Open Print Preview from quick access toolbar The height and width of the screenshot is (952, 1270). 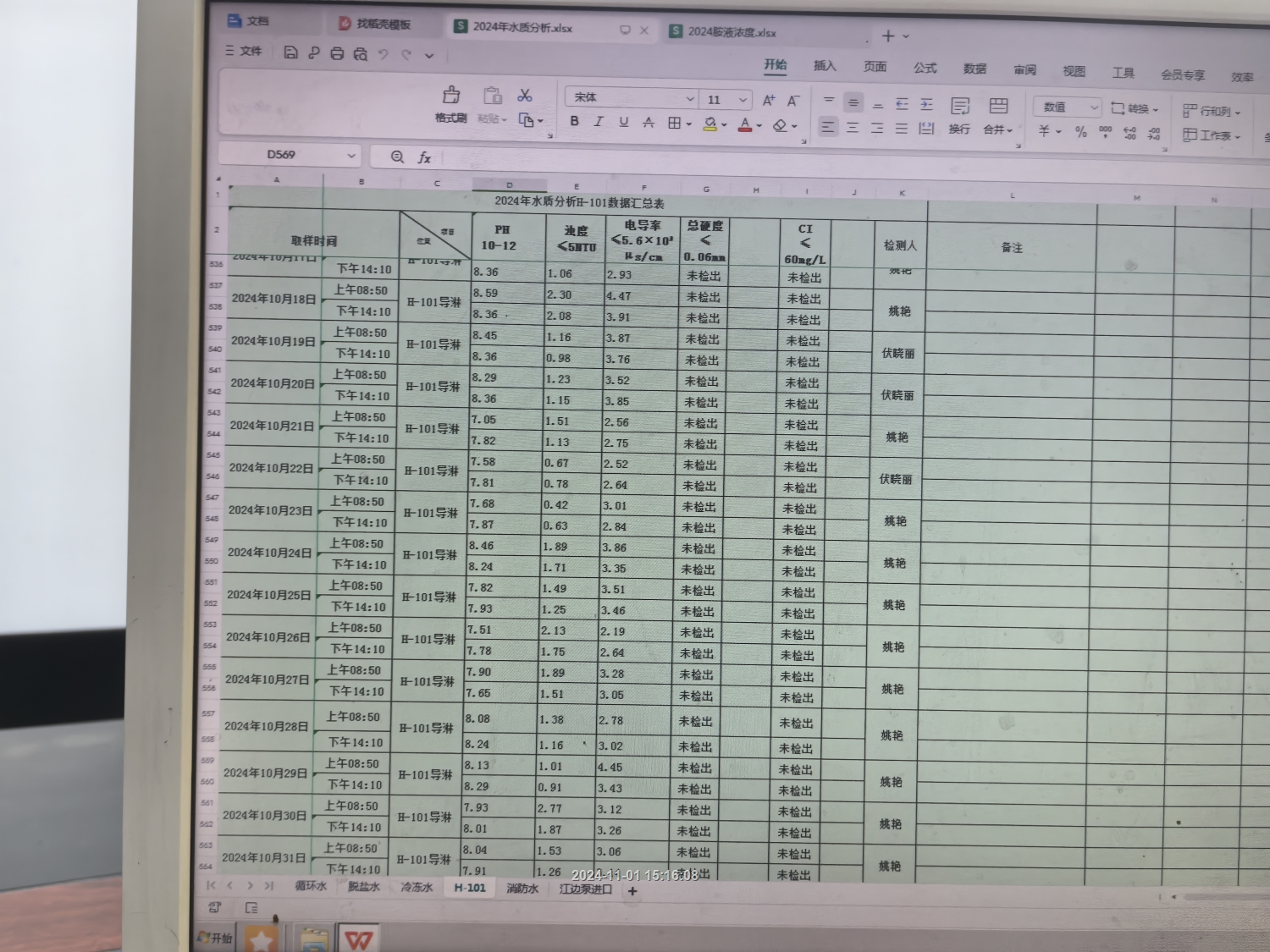tap(361, 54)
